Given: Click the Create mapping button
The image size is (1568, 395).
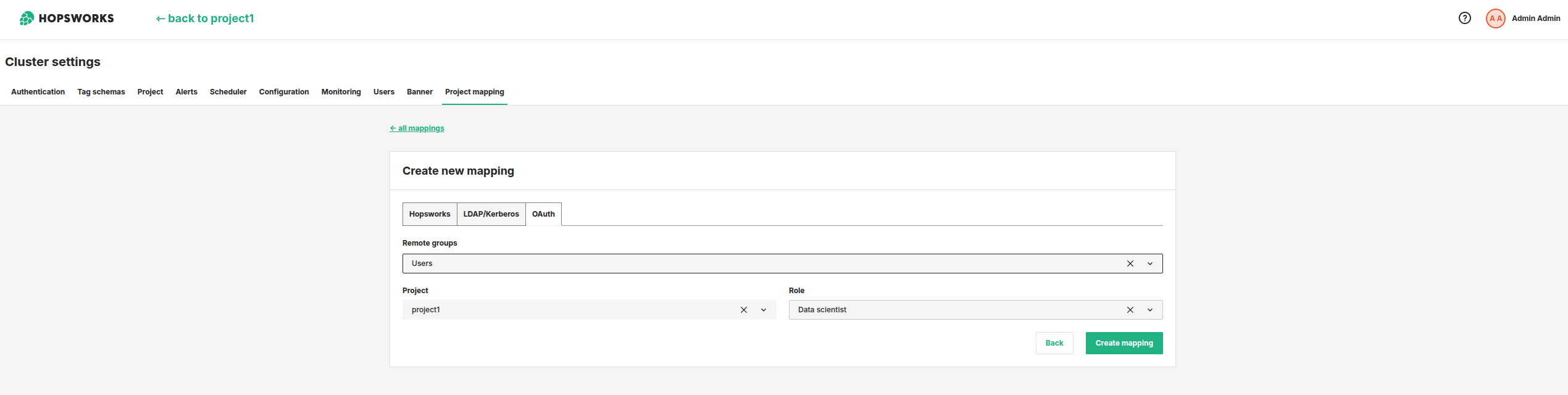Looking at the screenshot, I should point(1124,343).
